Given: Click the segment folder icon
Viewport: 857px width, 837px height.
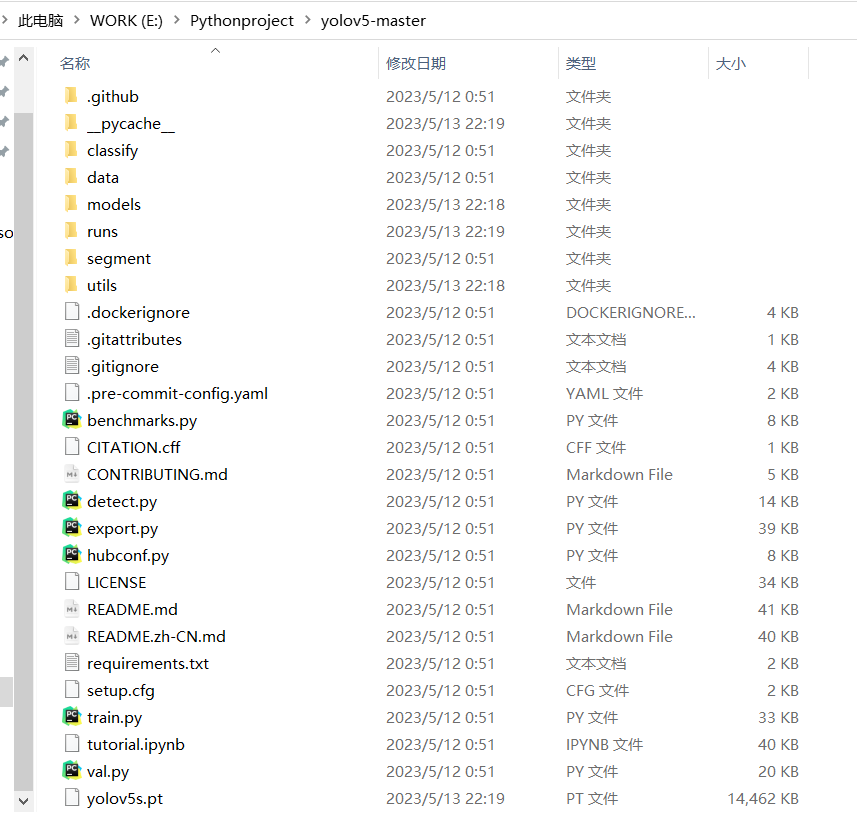Looking at the screenshot, I should [x=72, y=257].
